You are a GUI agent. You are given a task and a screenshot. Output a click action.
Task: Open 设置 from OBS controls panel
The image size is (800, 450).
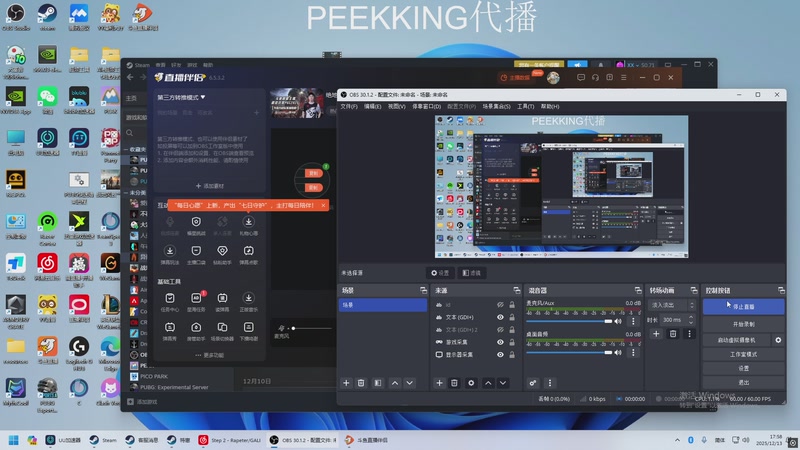[743, 368]
